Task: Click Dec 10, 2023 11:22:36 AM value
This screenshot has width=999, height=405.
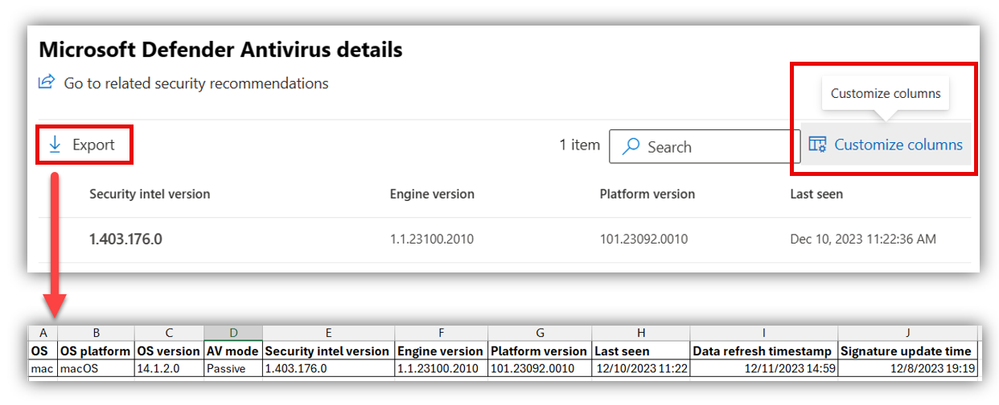Action: coord(863,239)
